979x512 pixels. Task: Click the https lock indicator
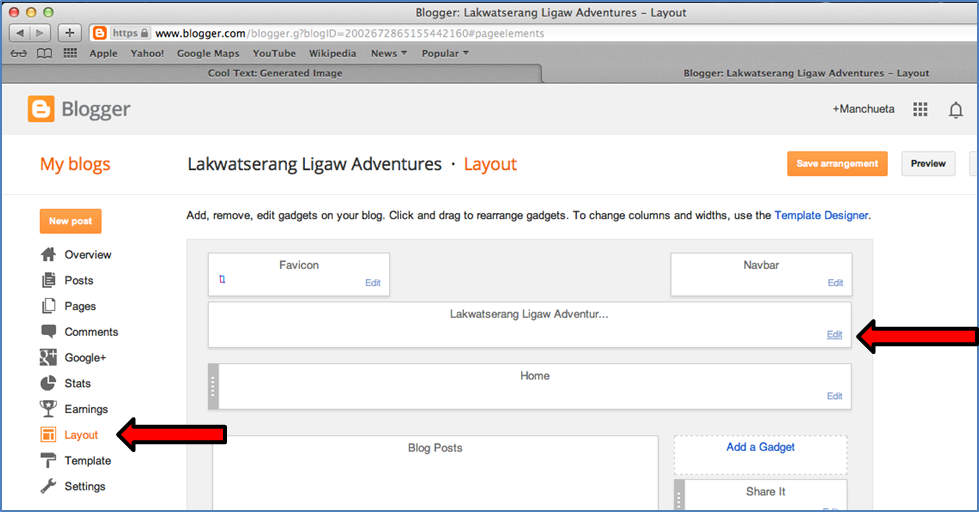pos(130,33)
